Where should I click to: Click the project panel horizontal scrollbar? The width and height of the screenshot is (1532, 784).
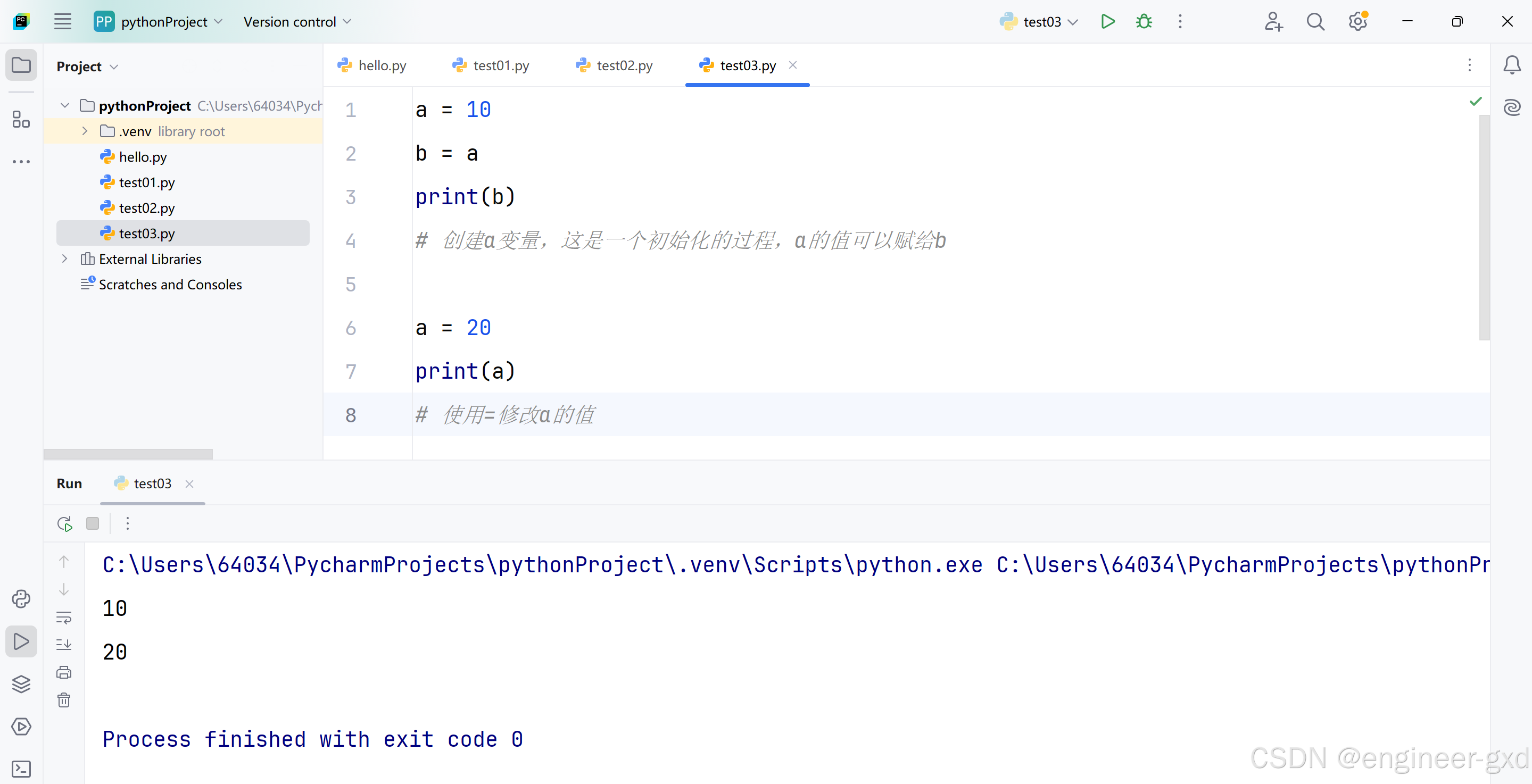[128, 455]
